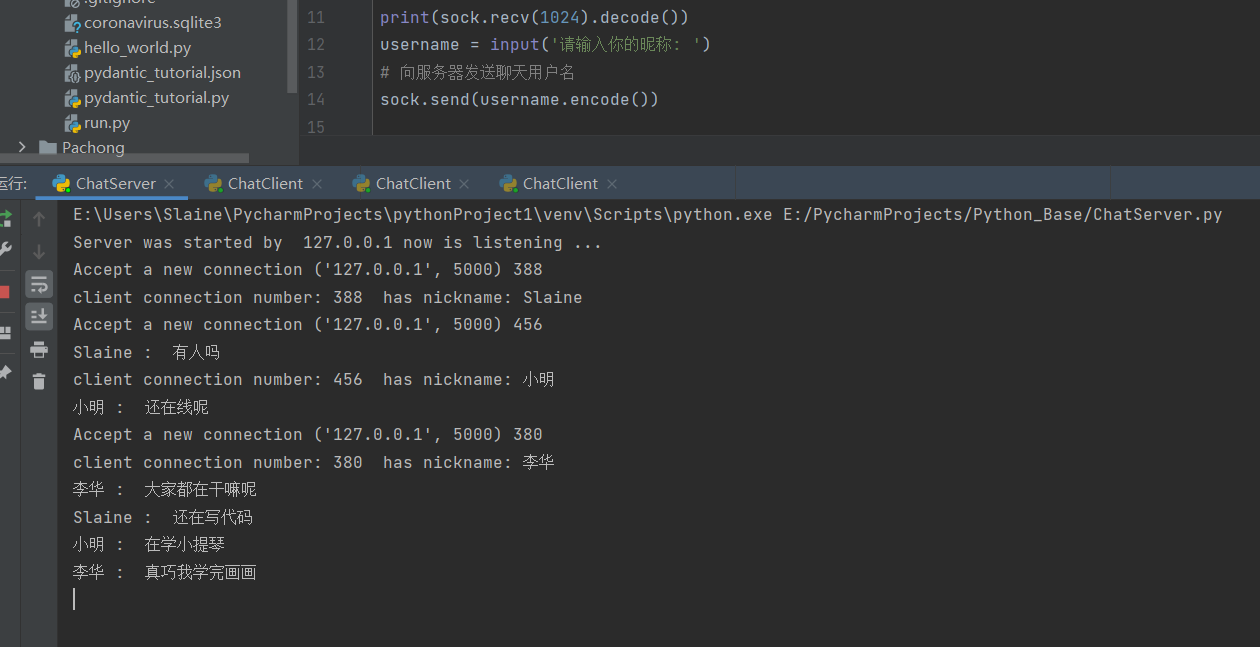This screenshot has width=1260, height=647.
Task: Click the icon of pydantic_tutorial.json
Action: tap(72, 73)
